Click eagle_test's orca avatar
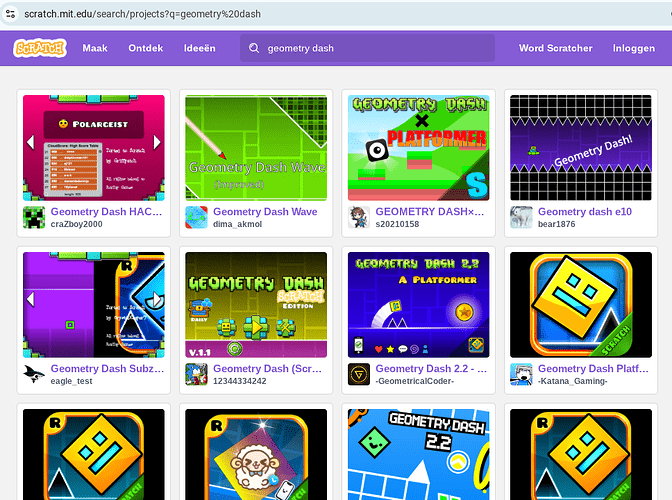The width and height of the screenshot is (672, 500). point(34,374)
